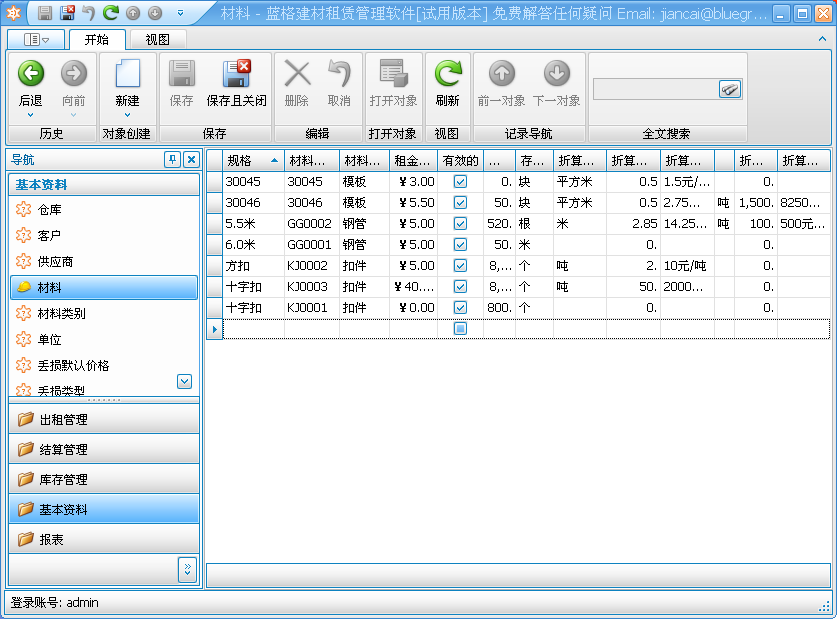This screenshot has height=619, width=837.
Task: Toggle 有效的 checkbox for KJ0003
Action: pos(460,287)
